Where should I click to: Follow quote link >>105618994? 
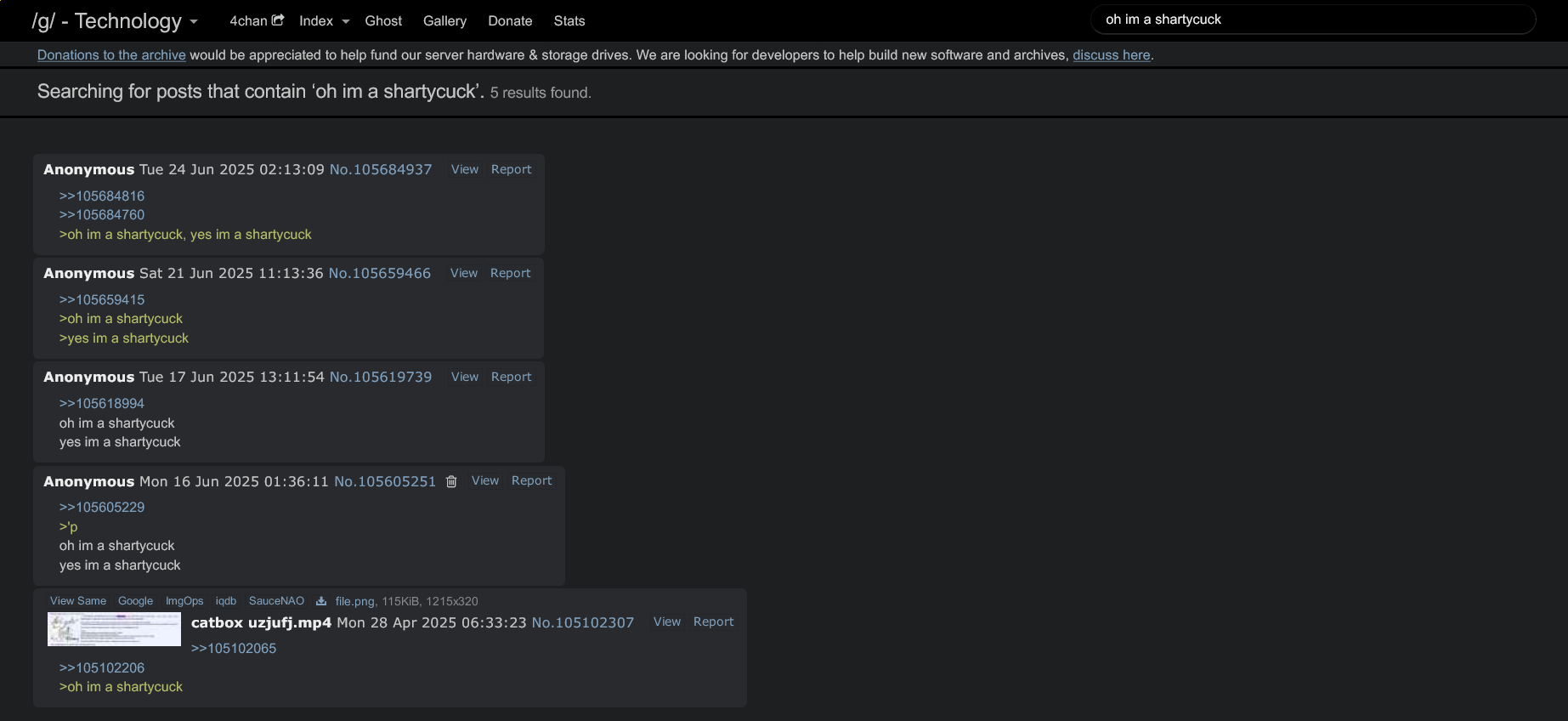[x=102, y=403]
